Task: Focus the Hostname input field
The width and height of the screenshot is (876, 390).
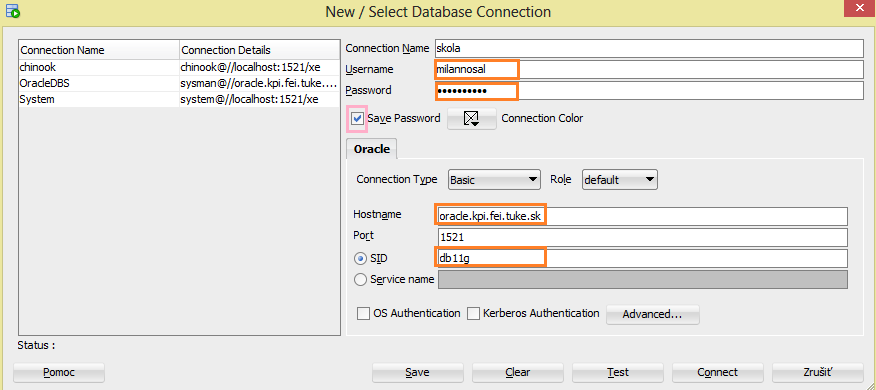Action: (x=642, y=216)
